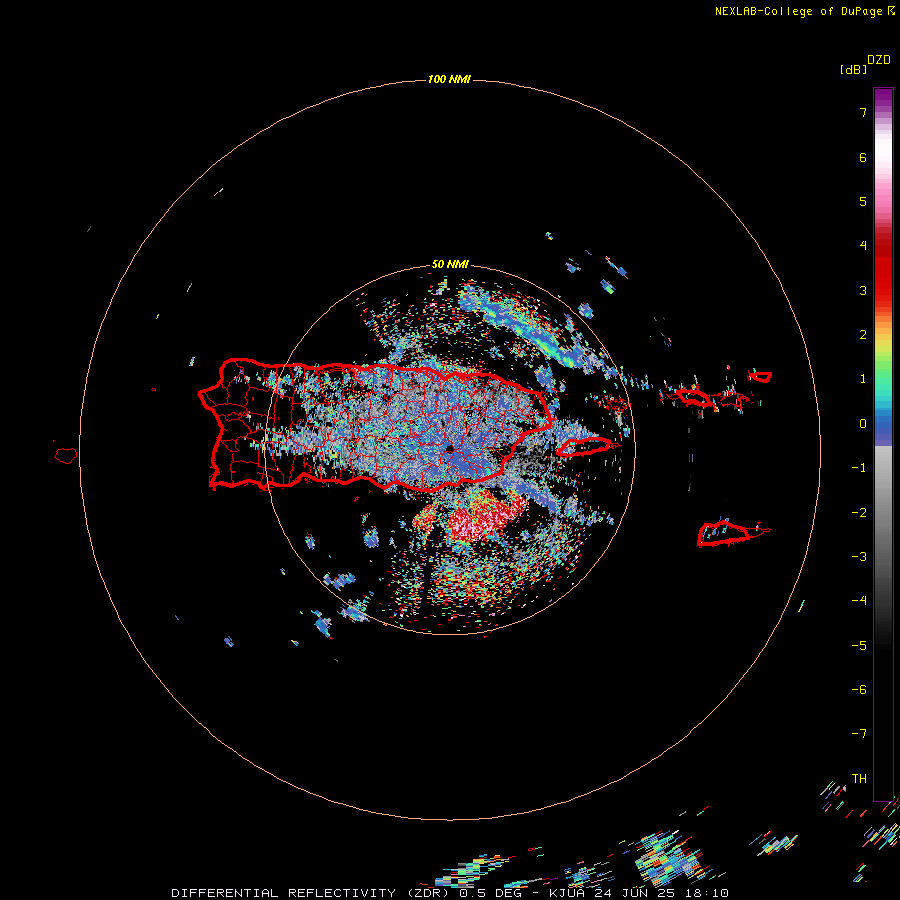
Task: Click the -4 value on the color scale
Action: point(859,601)
